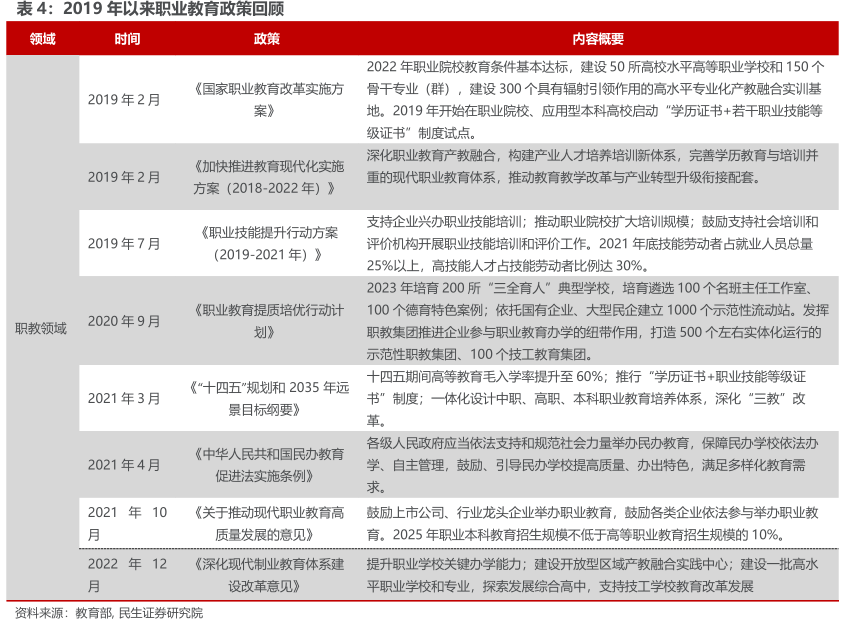849x635 pixels.
Task: Click the 2019年7月 date cell
Action: [x=124, y=243]
